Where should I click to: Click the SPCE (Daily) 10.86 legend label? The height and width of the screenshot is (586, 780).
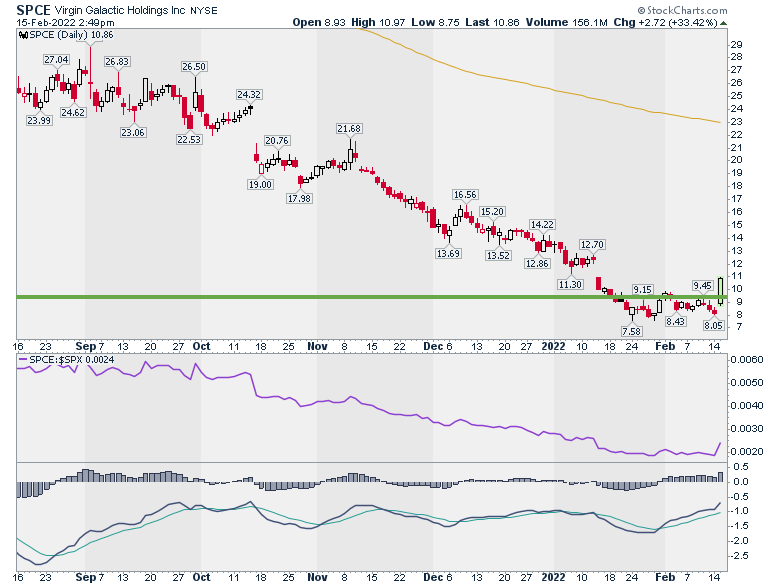click(x=71, y=35)
